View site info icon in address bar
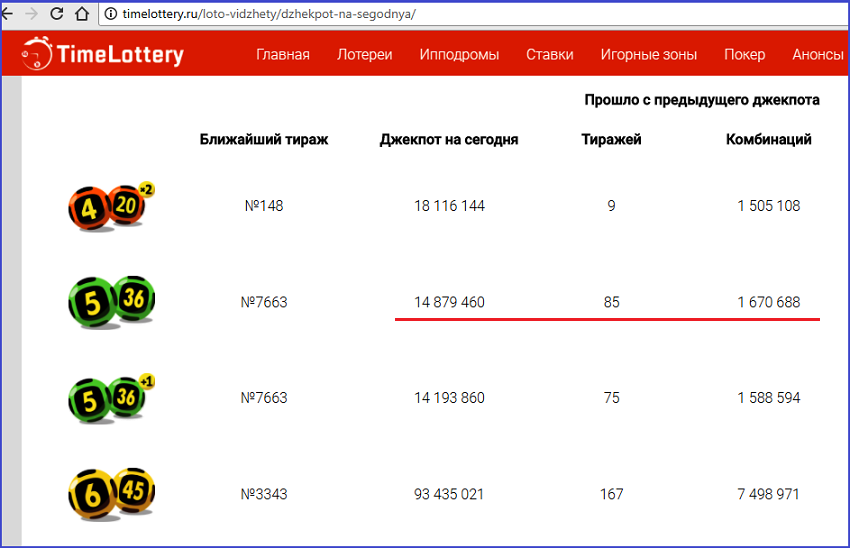This screenshot has width=850, height=548. coord(111,14)
